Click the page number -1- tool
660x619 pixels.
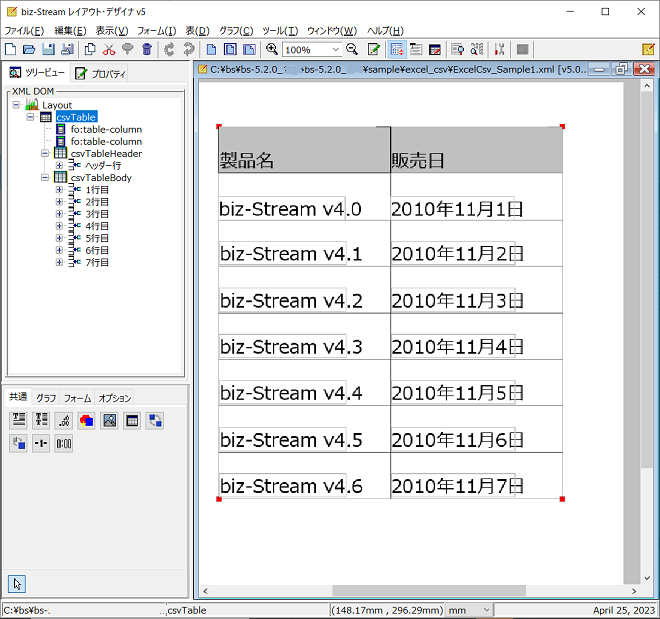point(41,444)
